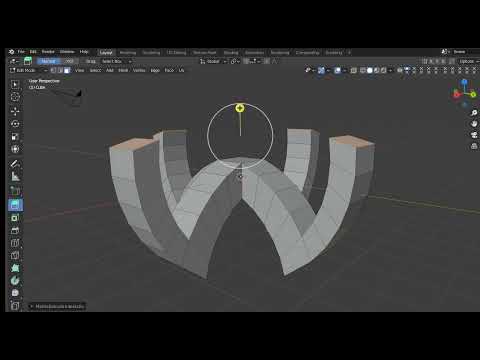Image resolution: width=480 pixels, height=360 pixels.
Task: Select the highlighted Extrude Region tool
Action: (x=15, y=205)
